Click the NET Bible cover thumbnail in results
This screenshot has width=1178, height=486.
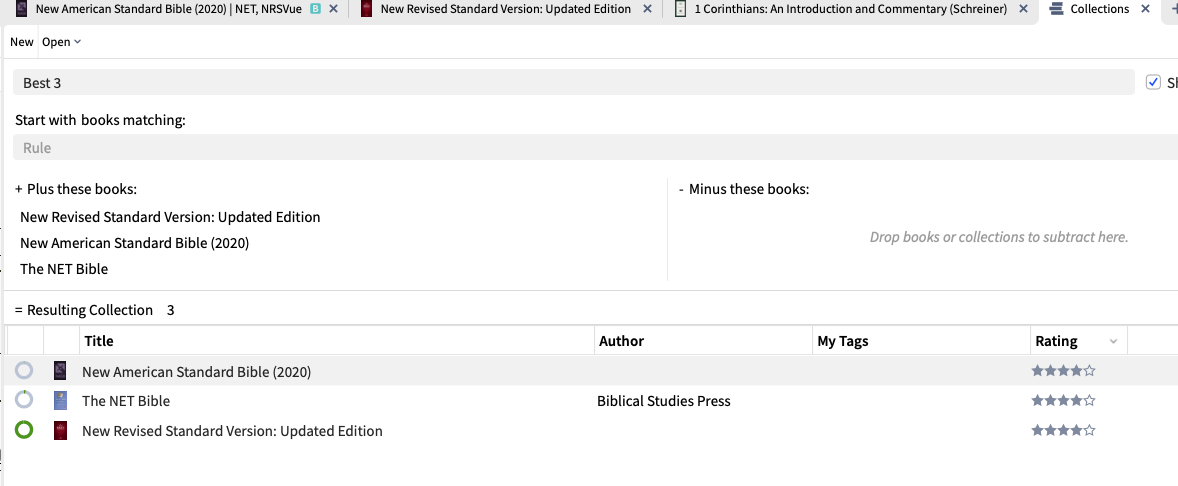60,400
